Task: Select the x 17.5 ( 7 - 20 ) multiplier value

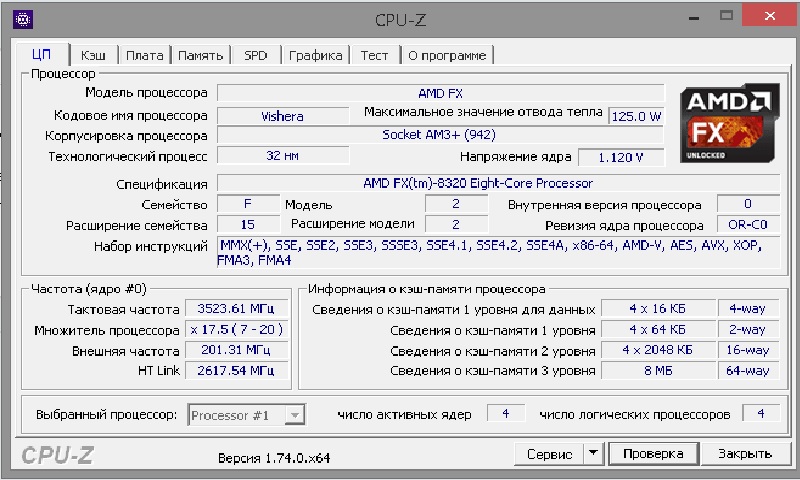Action: [x=236, y=330]
